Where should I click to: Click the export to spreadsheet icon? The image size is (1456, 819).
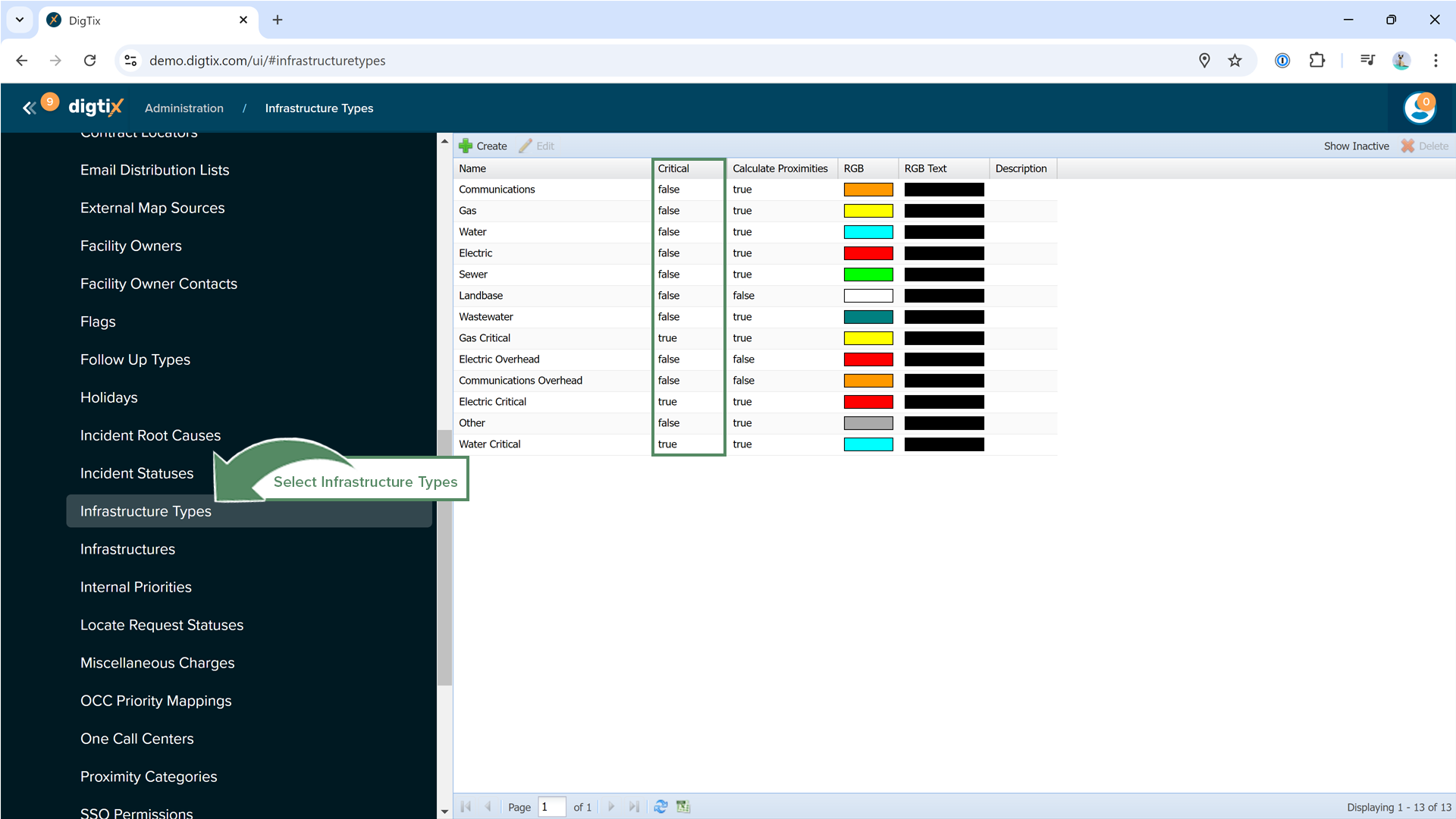point(683,807)
